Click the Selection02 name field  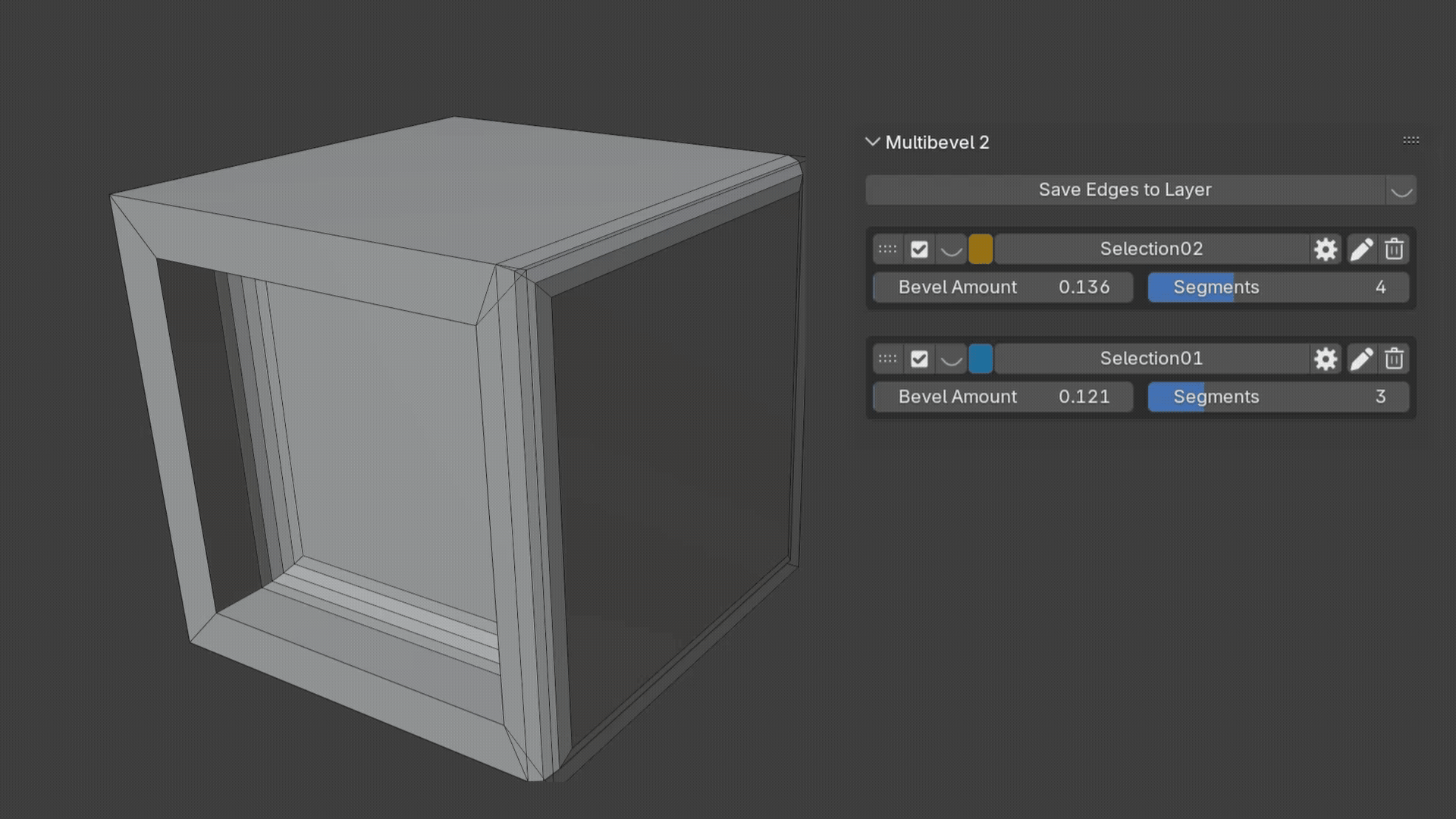click(x=1151, y=249)
